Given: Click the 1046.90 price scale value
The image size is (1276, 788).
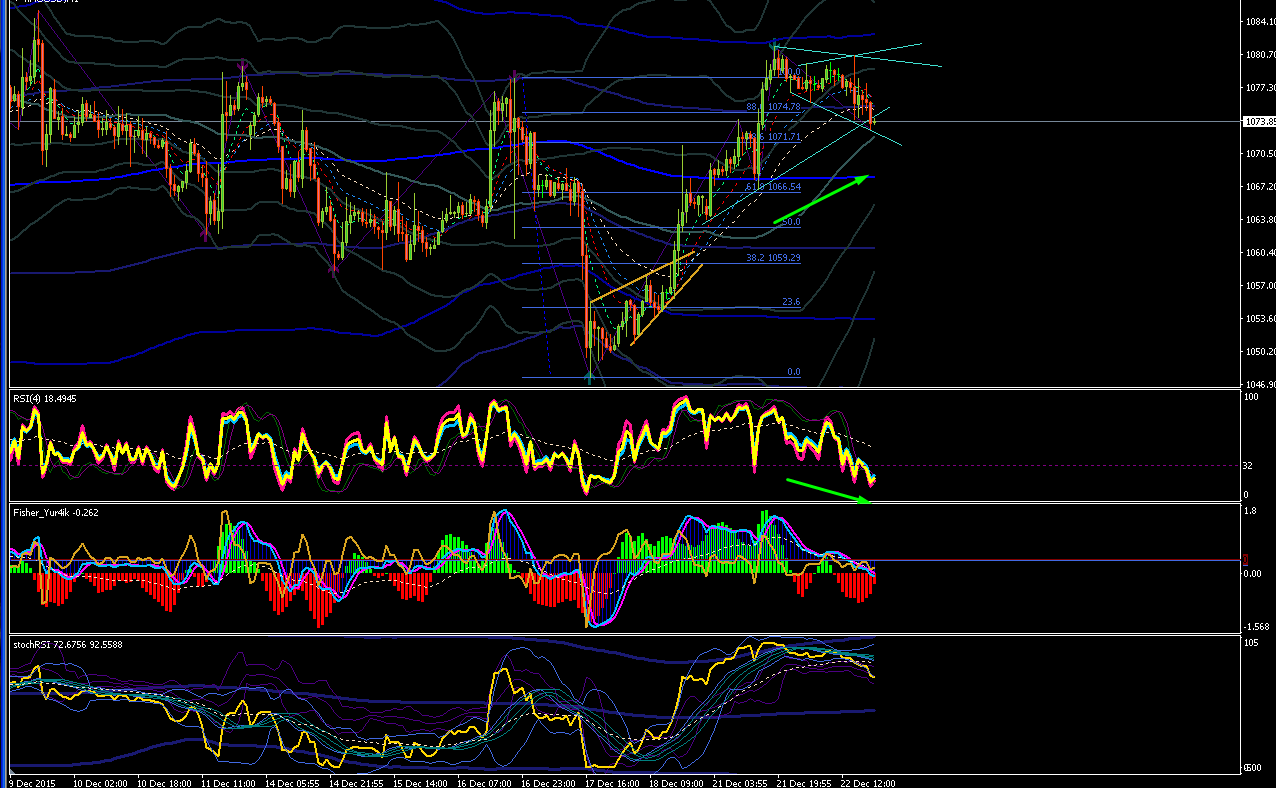Looking at the screenshot, I should coord(1259,385).
